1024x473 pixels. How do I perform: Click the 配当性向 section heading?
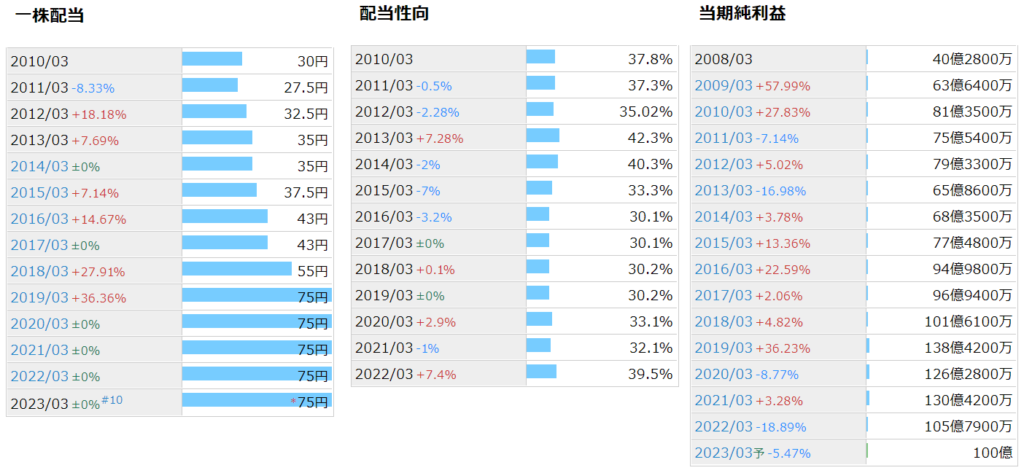tap(394, 13)
